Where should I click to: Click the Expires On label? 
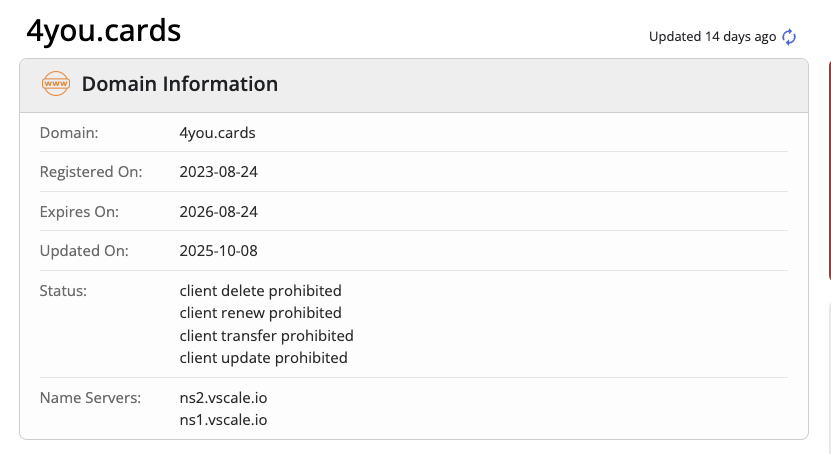tap(79, 212)
